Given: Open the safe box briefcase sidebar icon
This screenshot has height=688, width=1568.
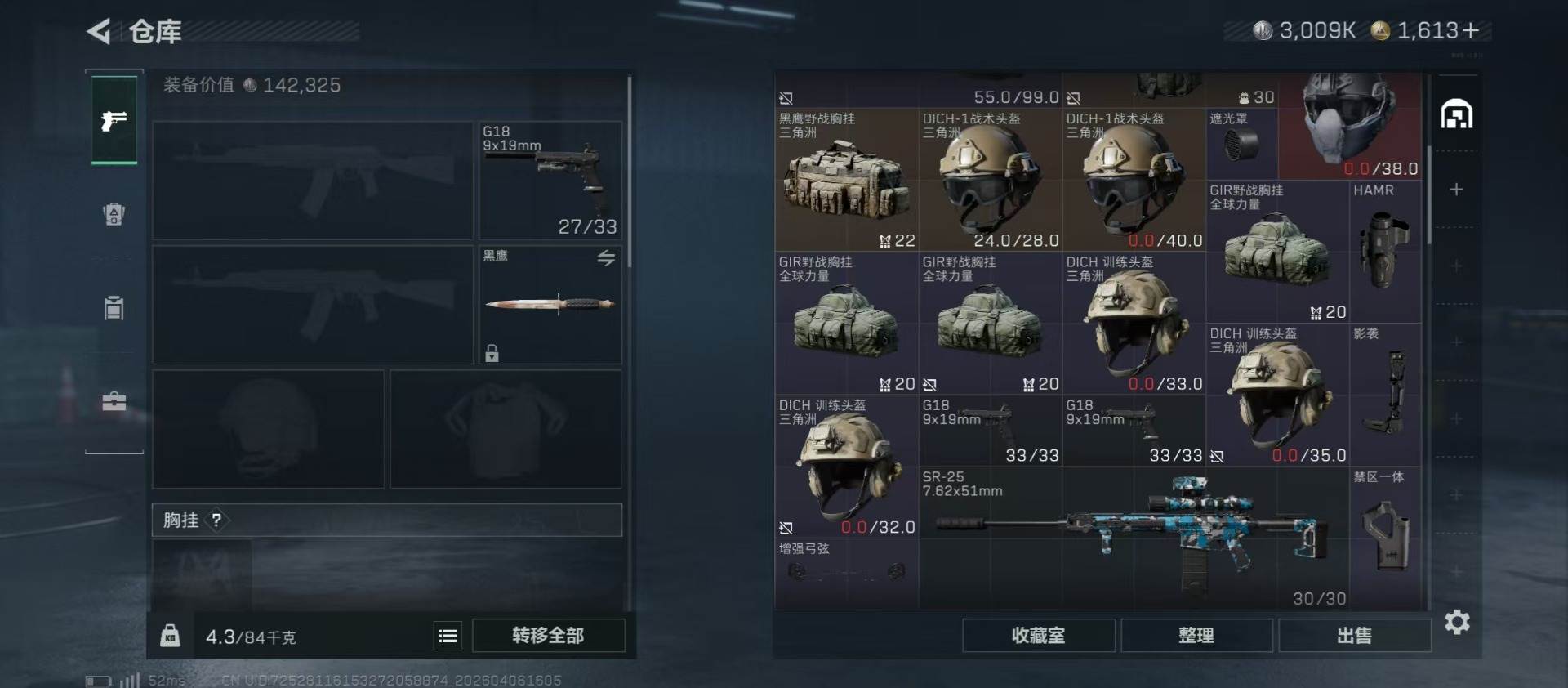Looking at the screenshot, I should coord(114,401).
